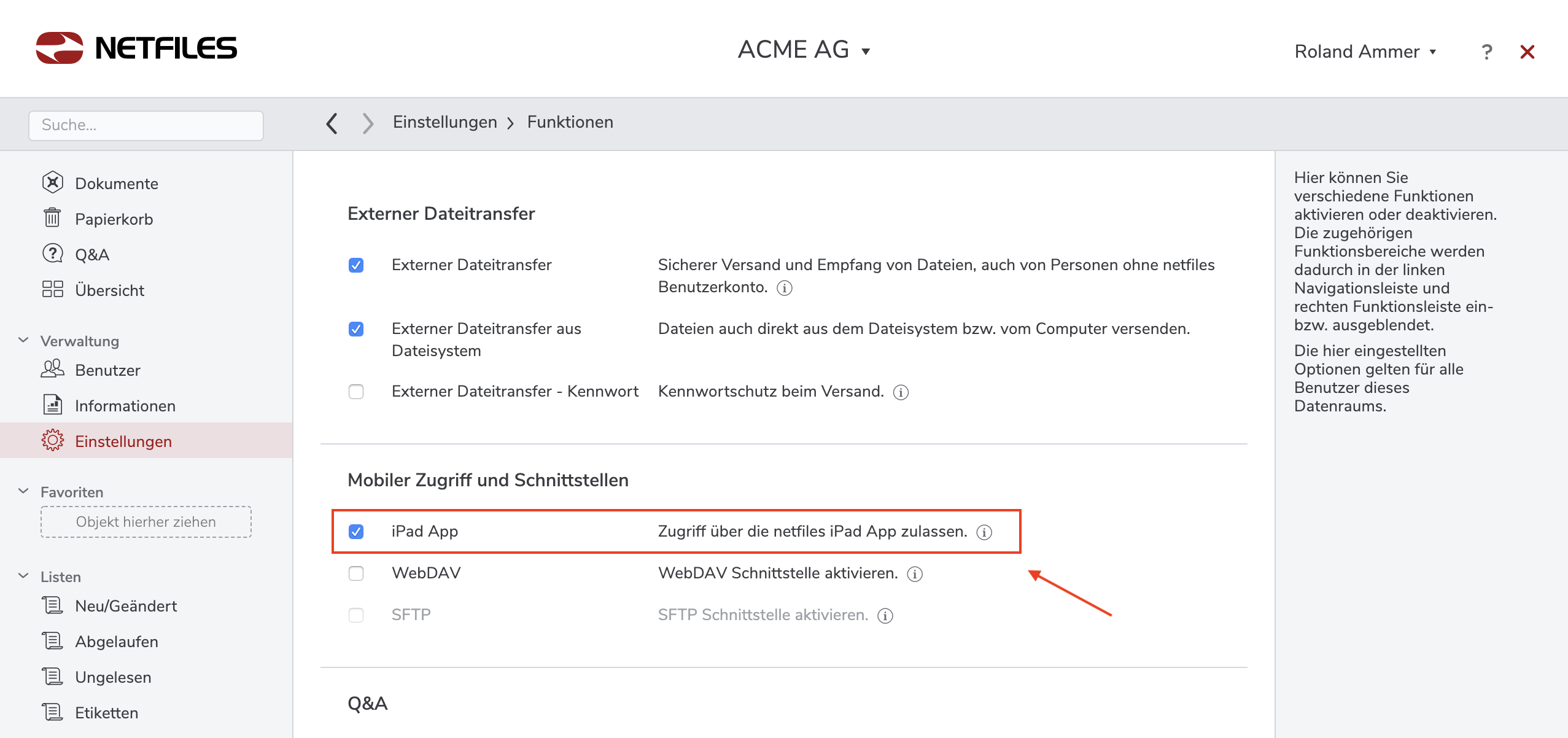Open the Übersicht grid icon
1568x738 pixels.
tap(53, 290)
